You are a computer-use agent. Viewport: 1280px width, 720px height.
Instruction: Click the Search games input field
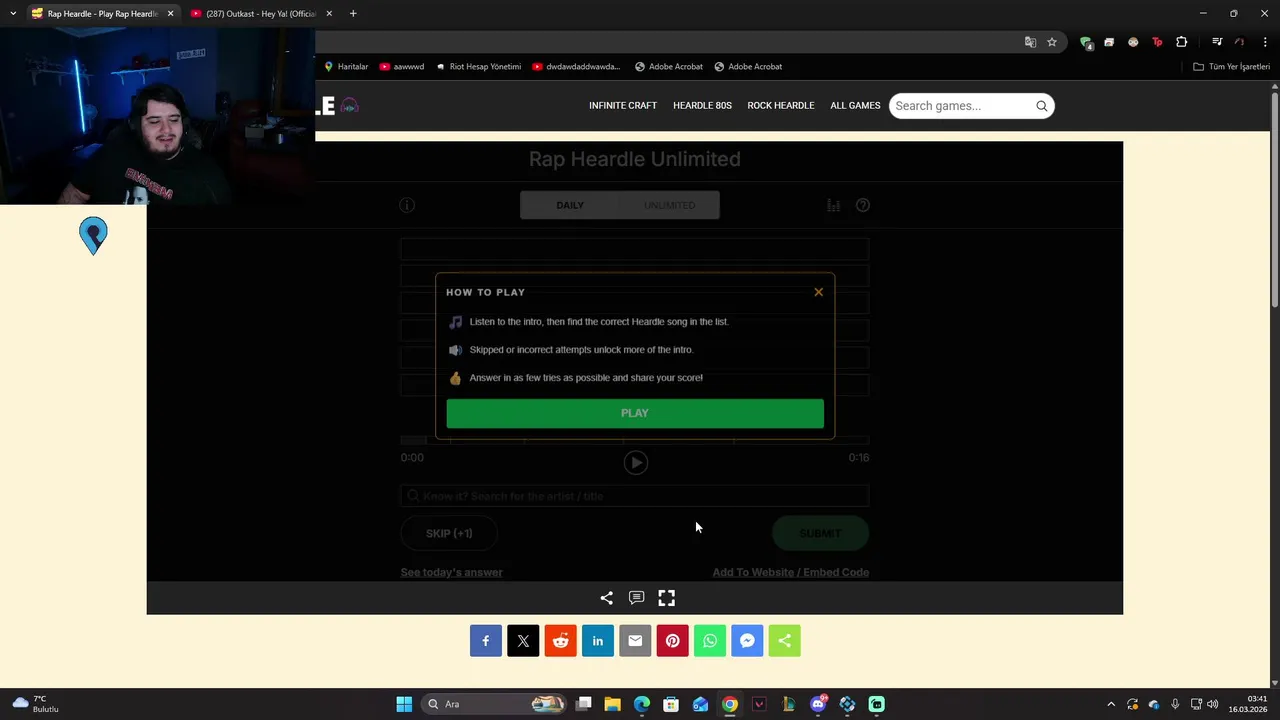960,106
